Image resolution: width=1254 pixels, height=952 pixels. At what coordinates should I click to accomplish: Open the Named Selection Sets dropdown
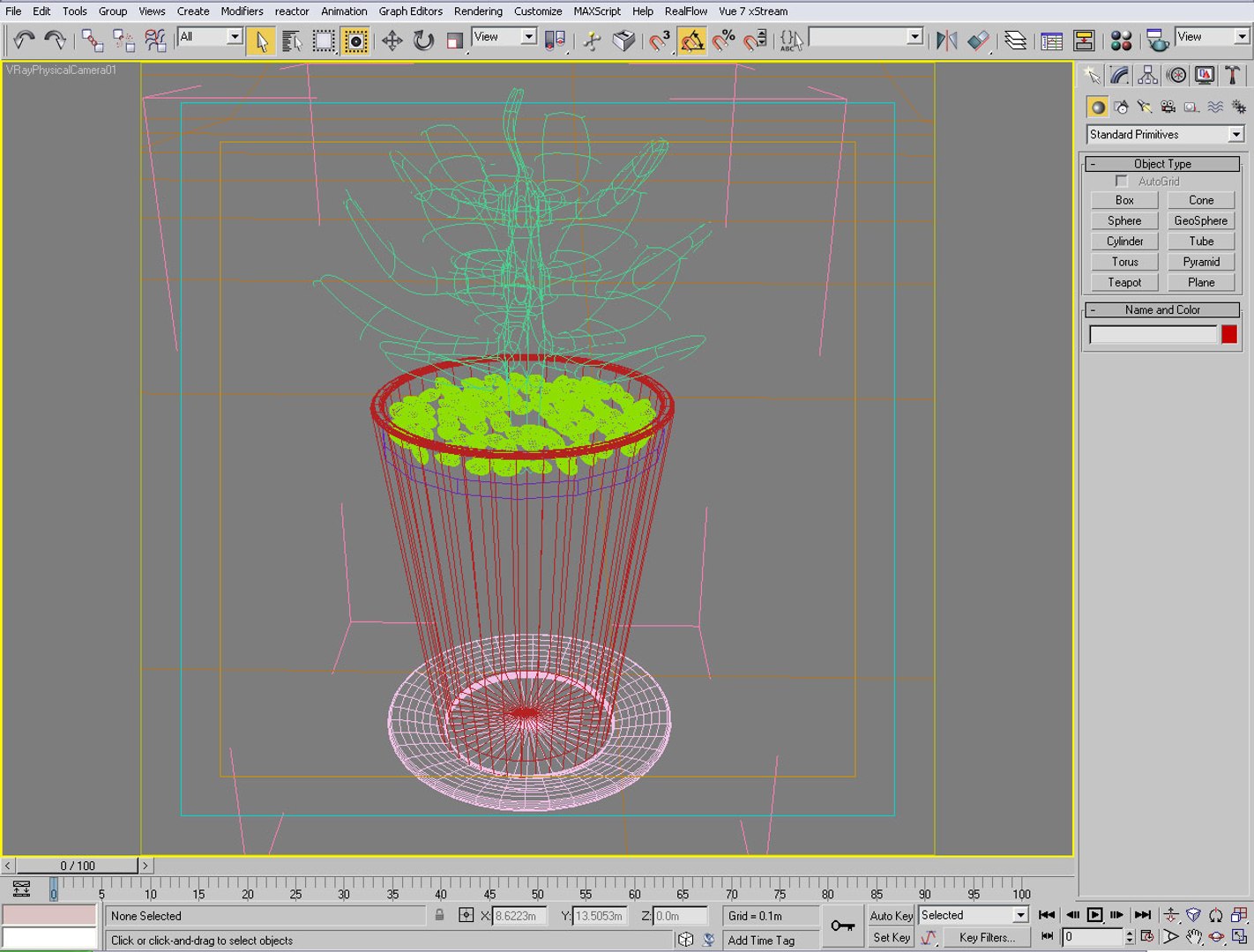pos(866,37)
